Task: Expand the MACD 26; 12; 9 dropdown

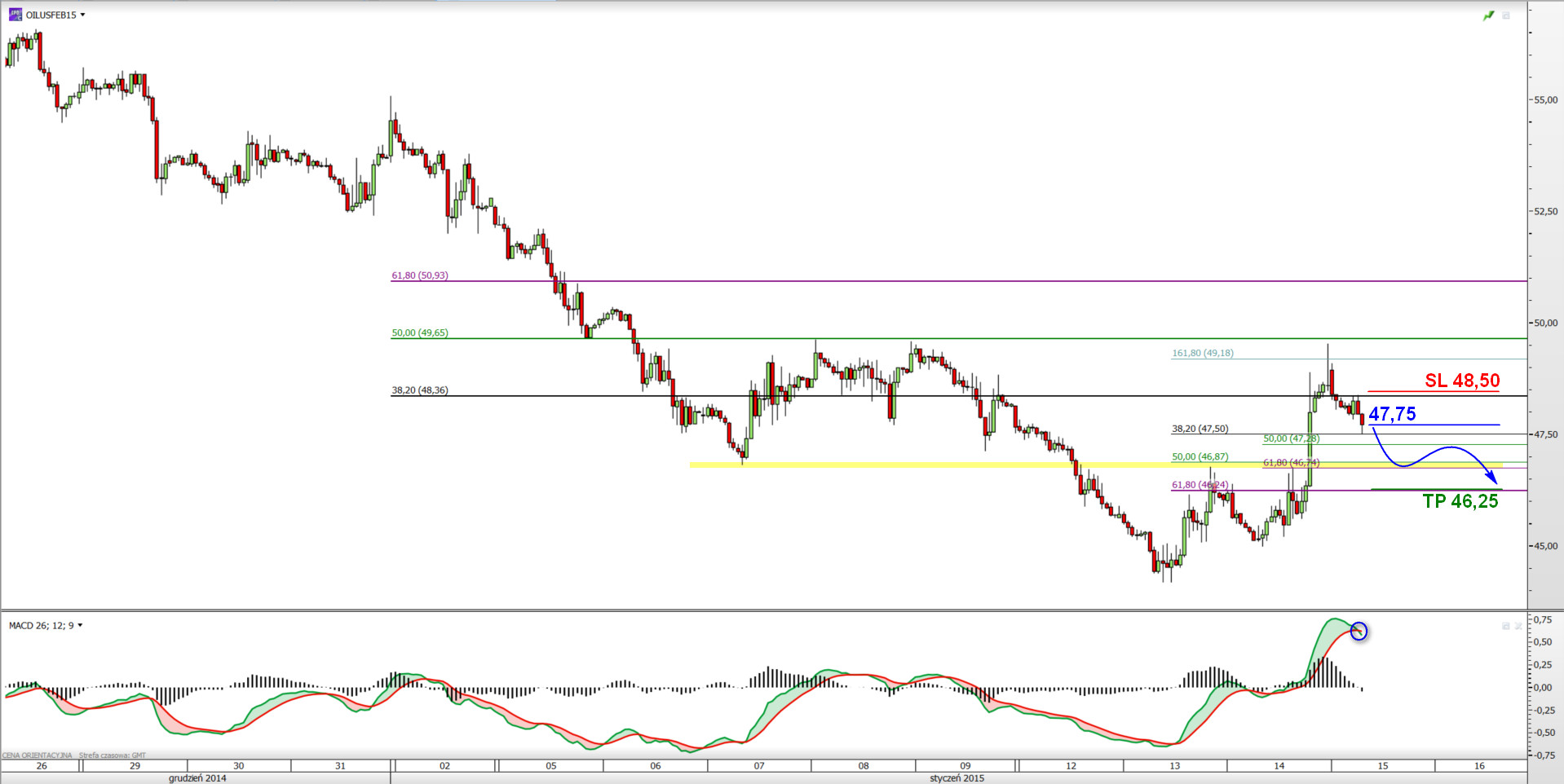Action: 80,626
